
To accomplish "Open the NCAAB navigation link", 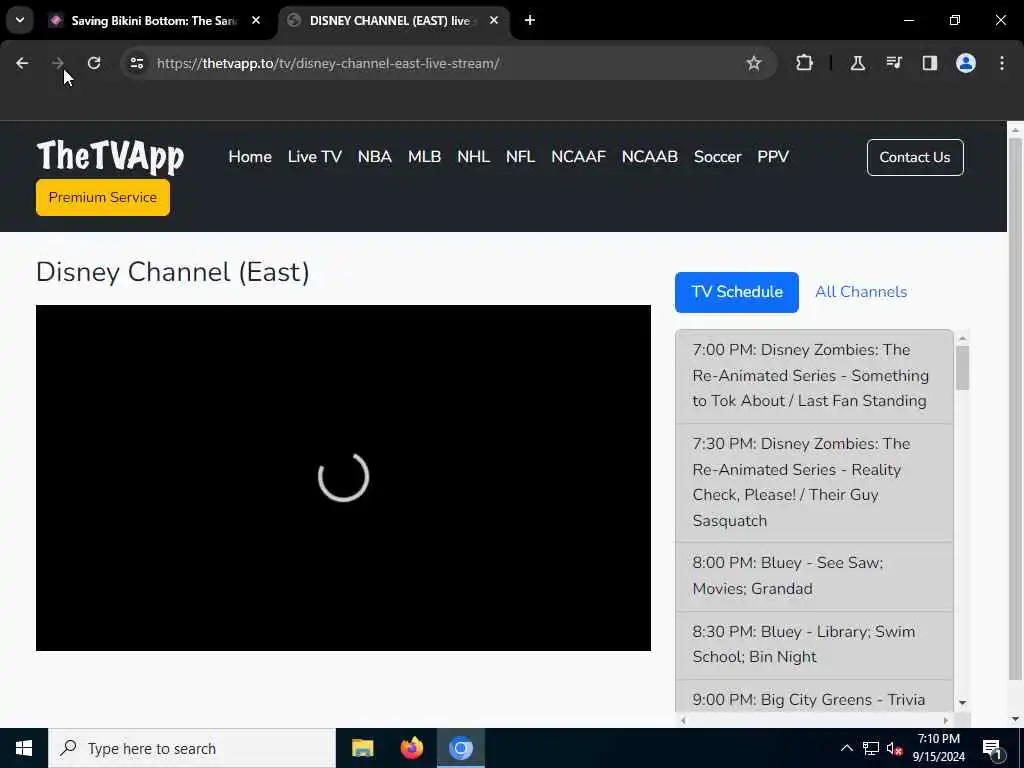I will pyautogui.click(x=650, y=157).
